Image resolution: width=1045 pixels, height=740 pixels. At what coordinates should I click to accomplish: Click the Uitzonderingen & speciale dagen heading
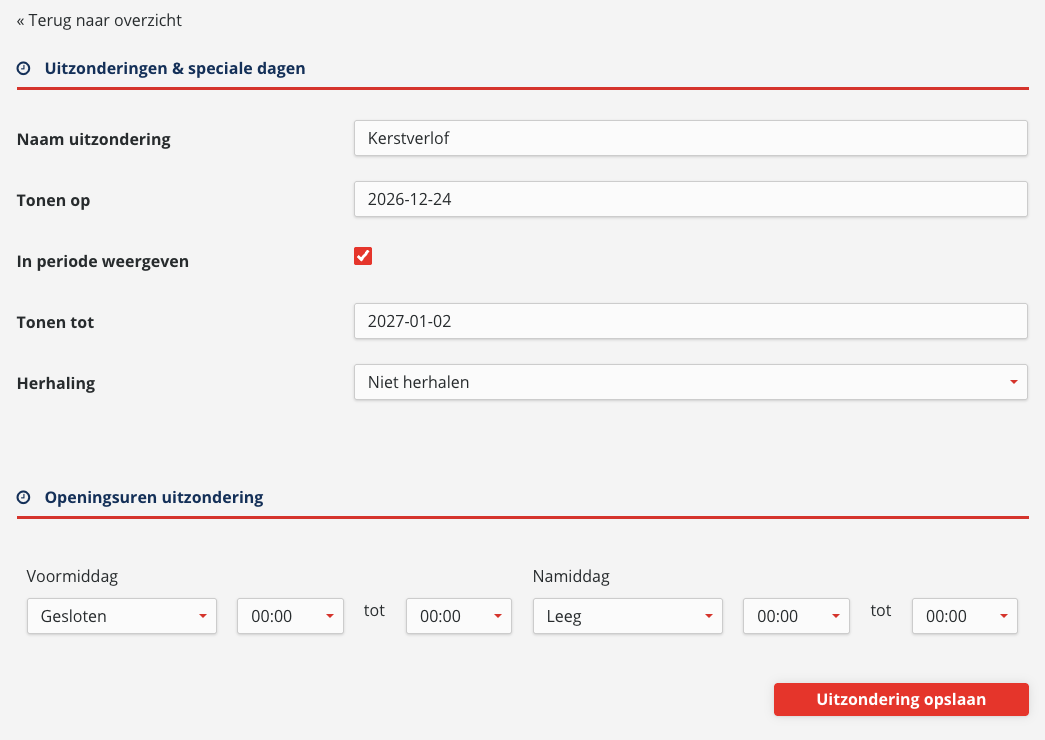(x=175, y=68)
